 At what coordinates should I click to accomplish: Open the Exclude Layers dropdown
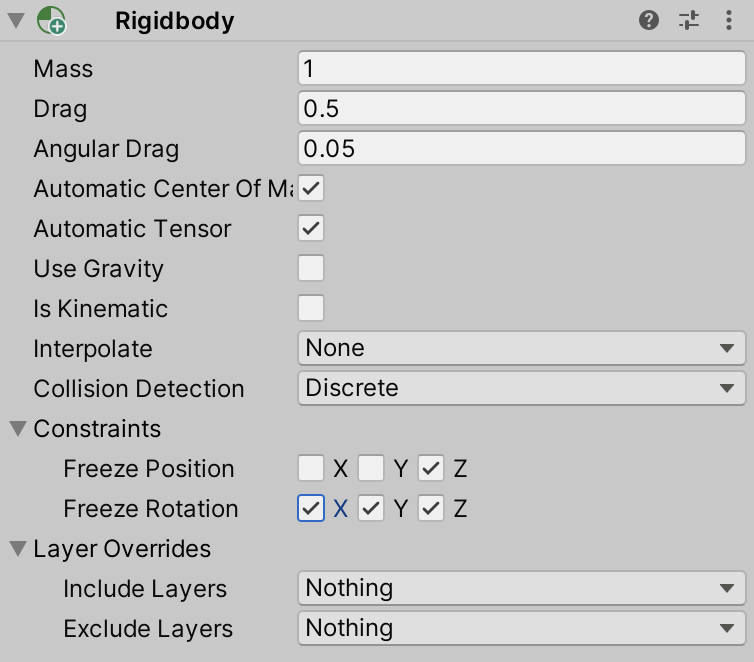[x=521, y=628]
